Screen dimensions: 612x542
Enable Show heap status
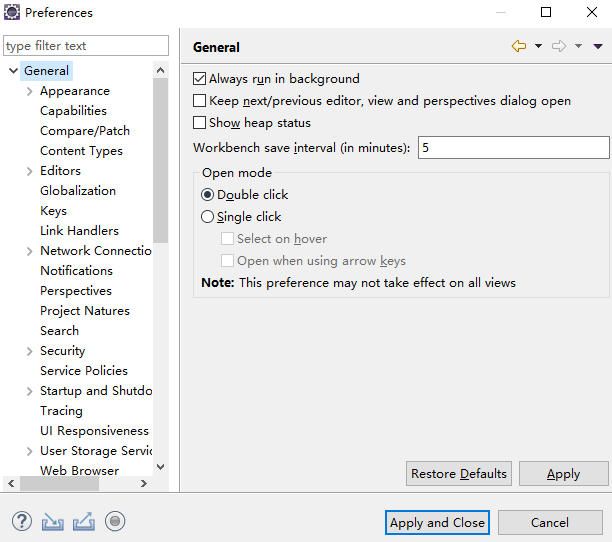(x=199, y=123)
